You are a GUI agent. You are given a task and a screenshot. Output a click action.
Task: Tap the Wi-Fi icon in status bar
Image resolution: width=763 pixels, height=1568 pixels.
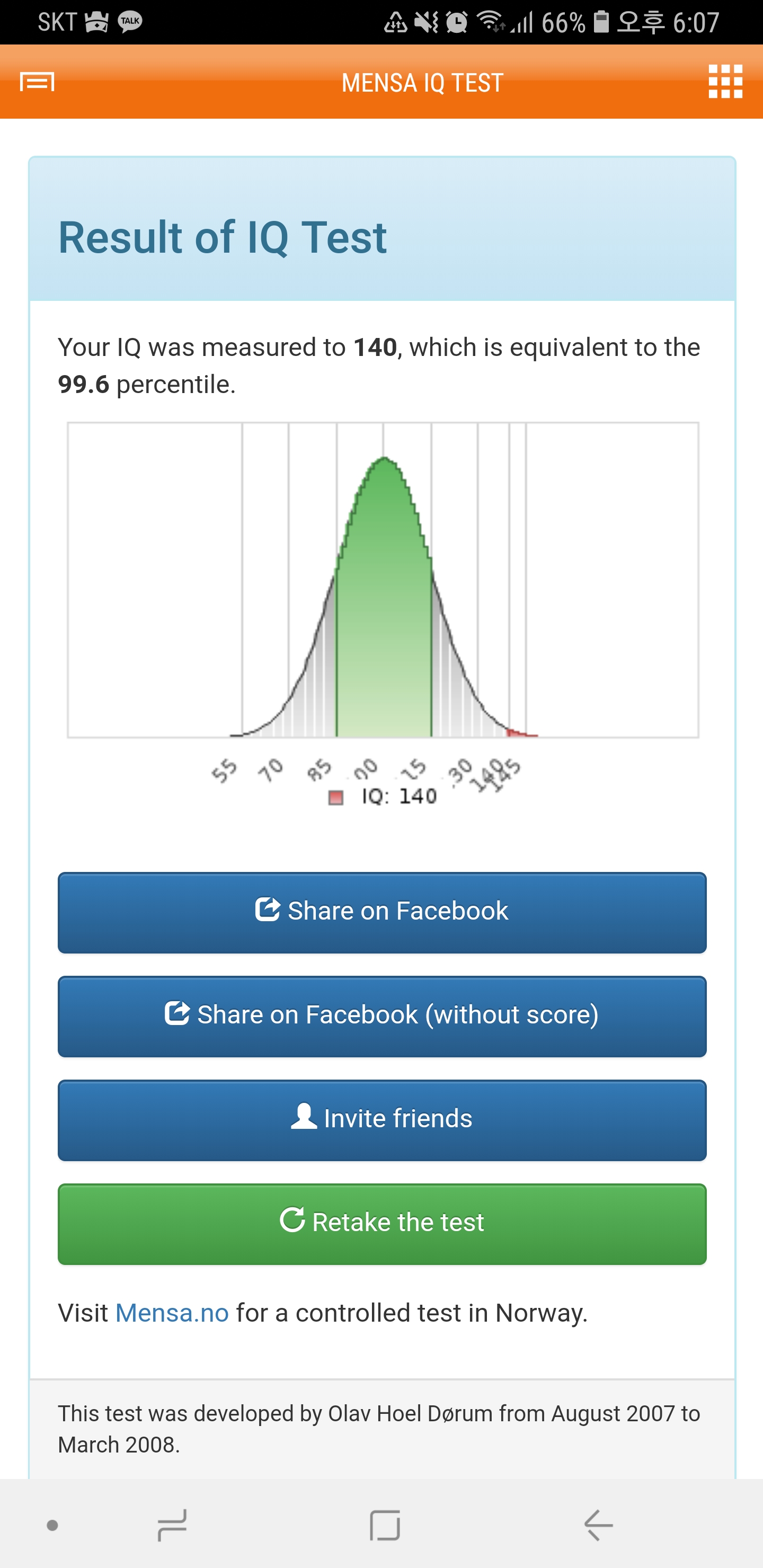click(x=490, y=22)
